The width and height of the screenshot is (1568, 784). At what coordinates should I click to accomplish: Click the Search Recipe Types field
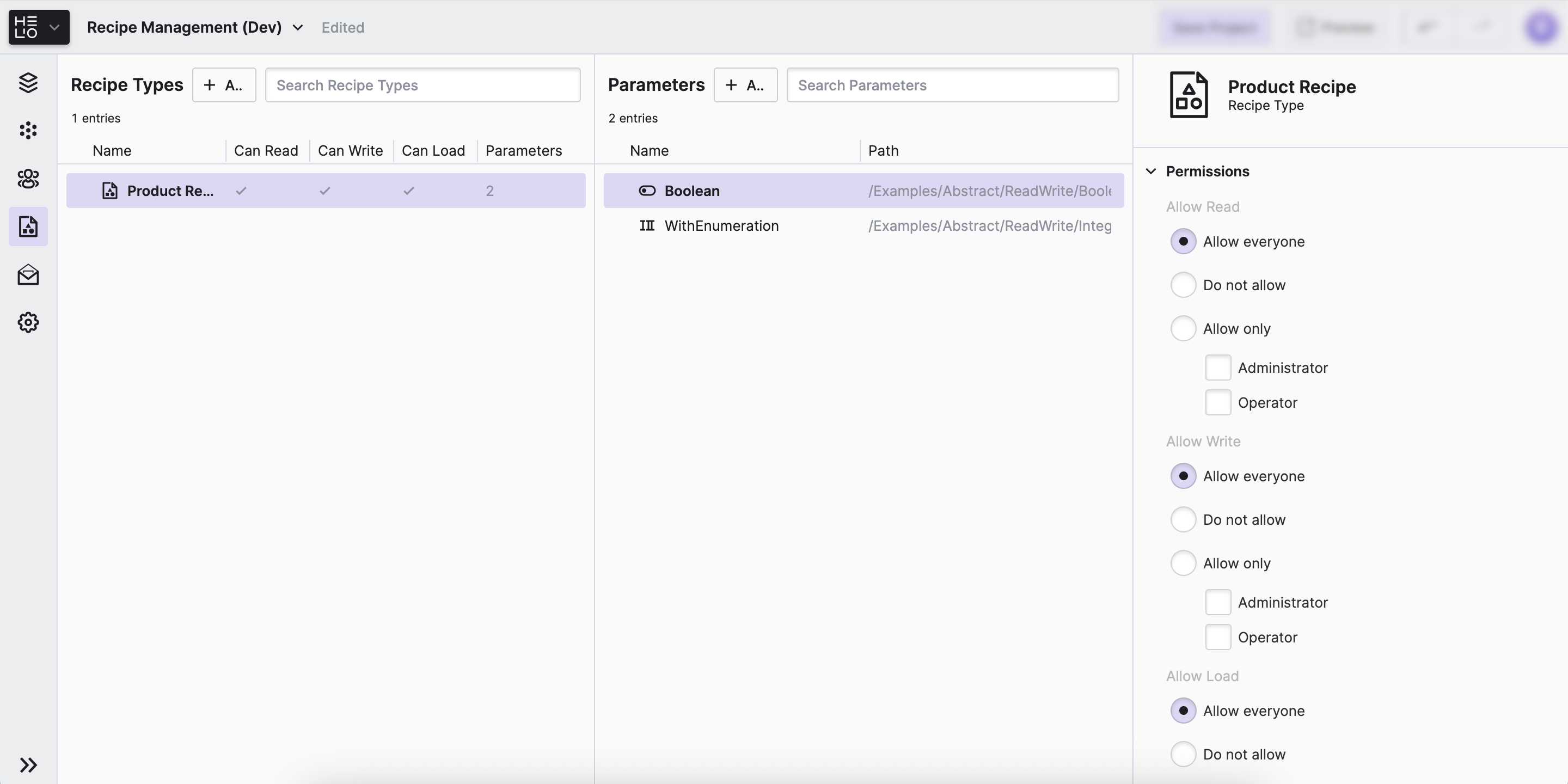(422, 85)
